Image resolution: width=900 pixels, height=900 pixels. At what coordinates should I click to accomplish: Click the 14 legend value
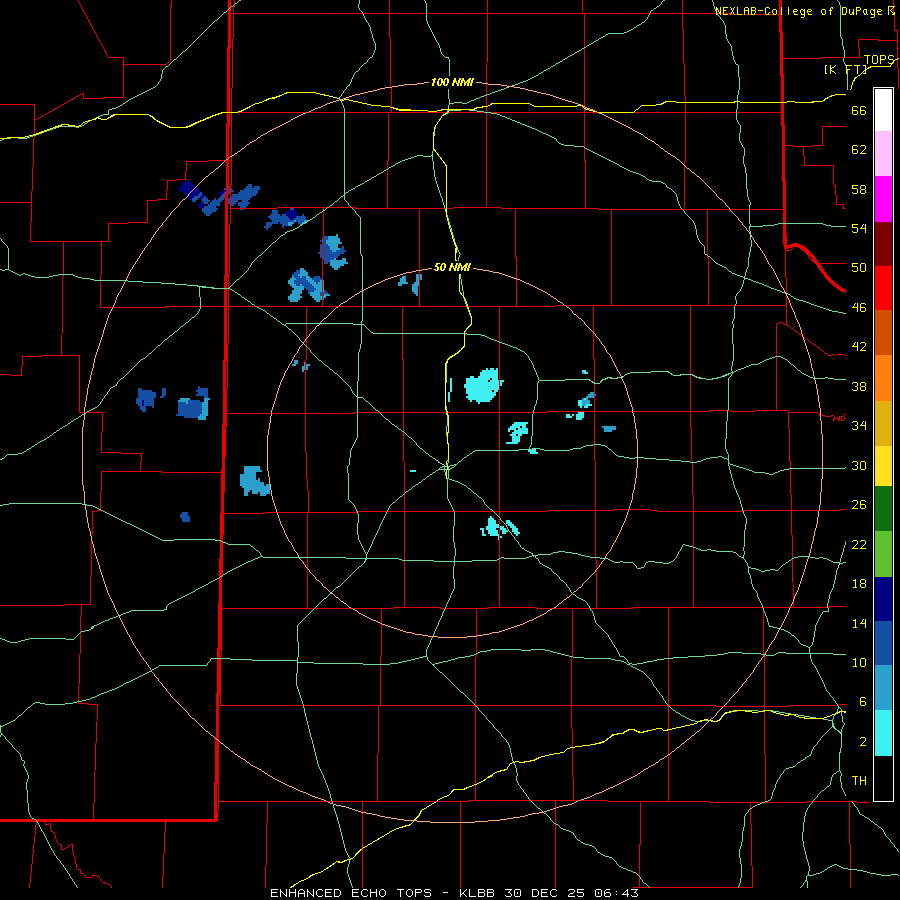point(859,623)
